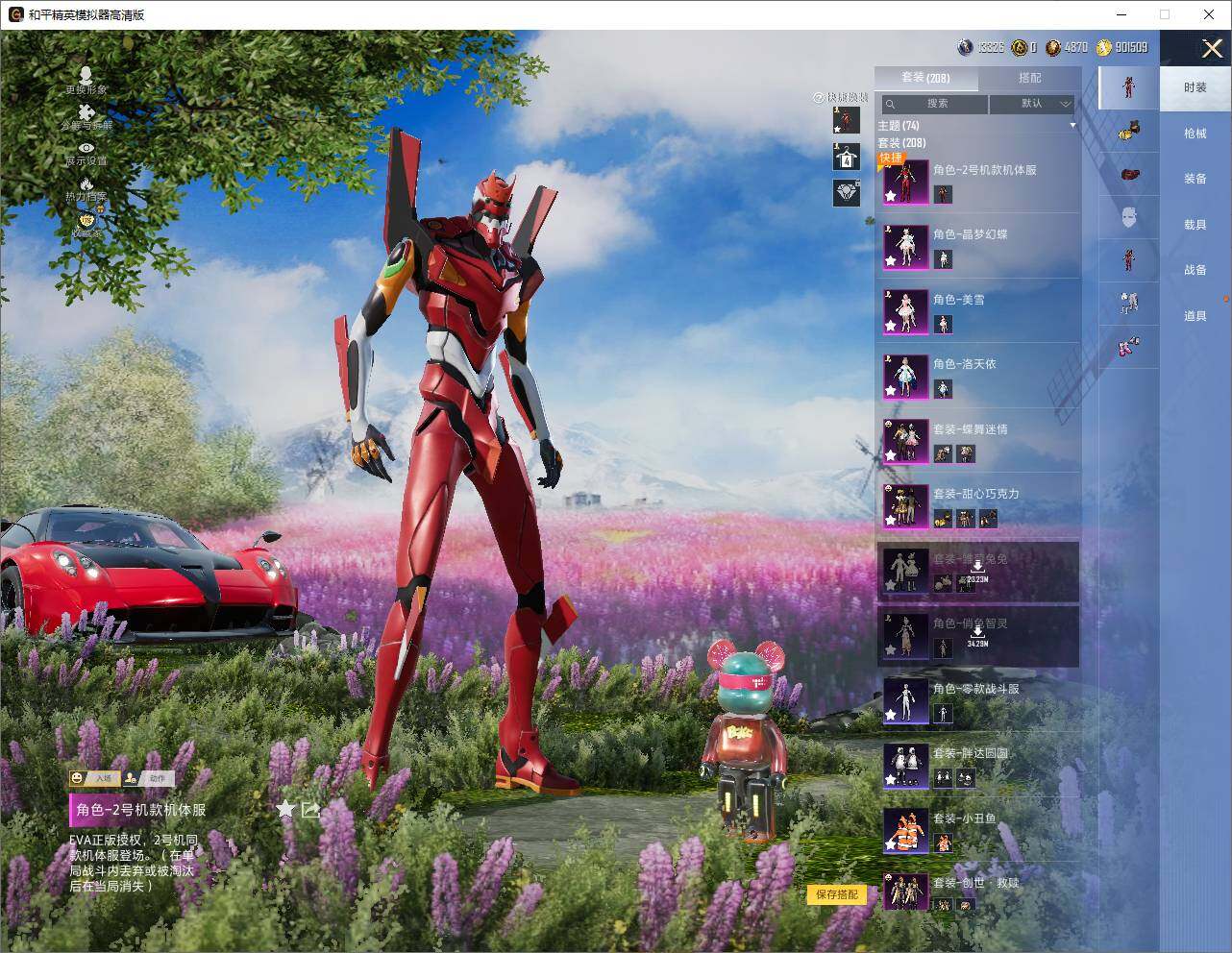Select the 角色-洛天依 outfit thumbnail
This screenshot has height=953, width=1232.
(905, 377)
